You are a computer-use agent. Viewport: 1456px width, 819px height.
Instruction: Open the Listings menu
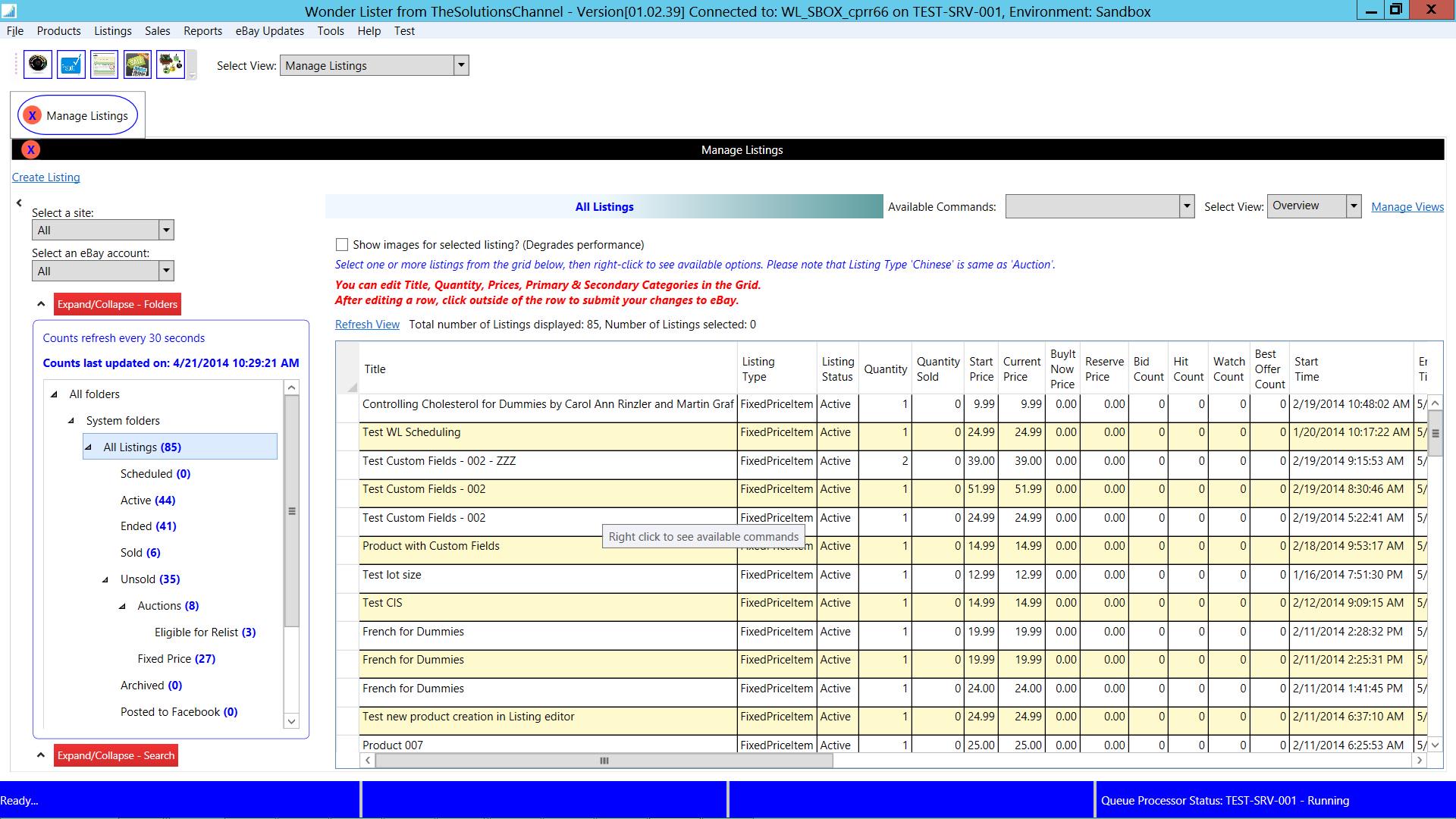(x=113, y=31)
